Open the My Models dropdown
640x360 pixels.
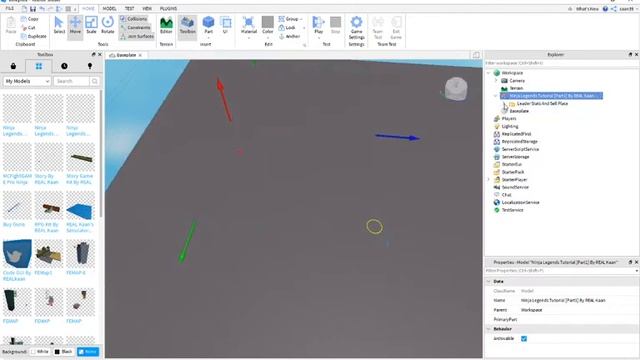[27, 81]
